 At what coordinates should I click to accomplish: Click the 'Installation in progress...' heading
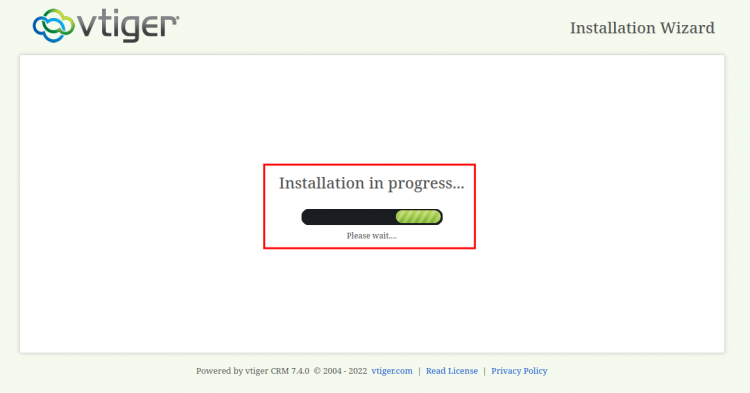[372, 183]
